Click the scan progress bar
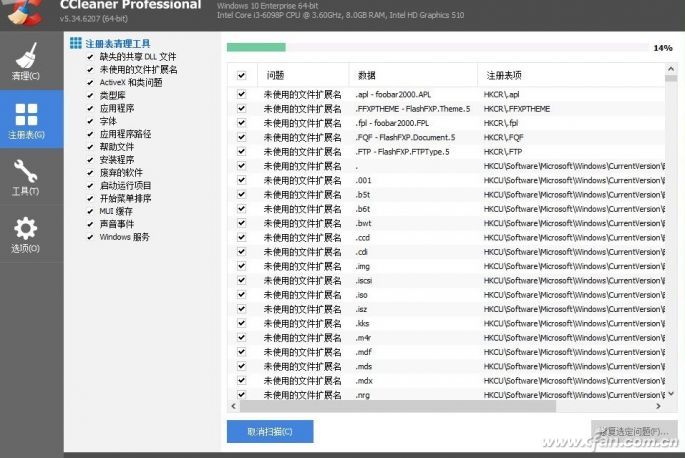Screen dimensions: 685x458 coord(437,47)
